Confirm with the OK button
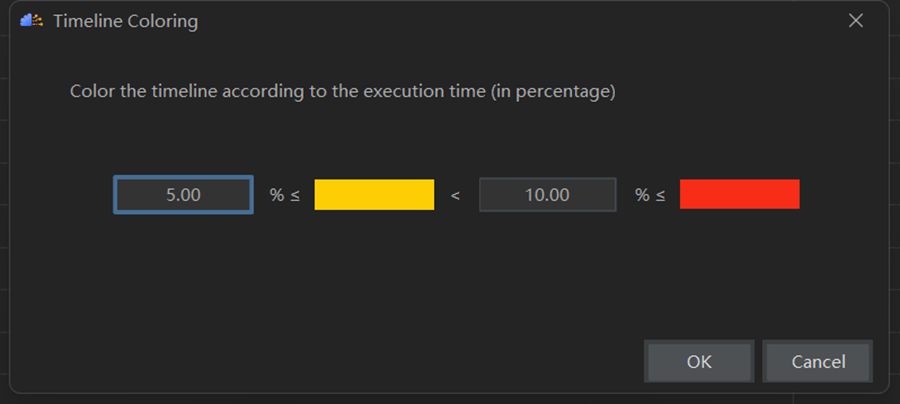 [699, 362]
